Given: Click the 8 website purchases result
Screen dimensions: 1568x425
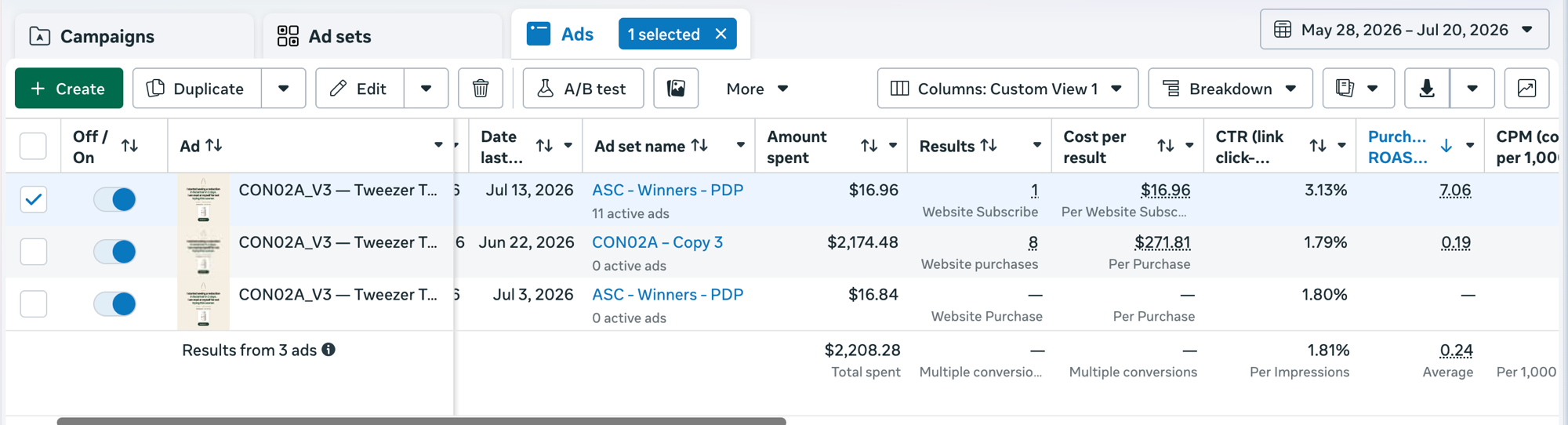Looking at the screenshot, I should (1033, 243).
